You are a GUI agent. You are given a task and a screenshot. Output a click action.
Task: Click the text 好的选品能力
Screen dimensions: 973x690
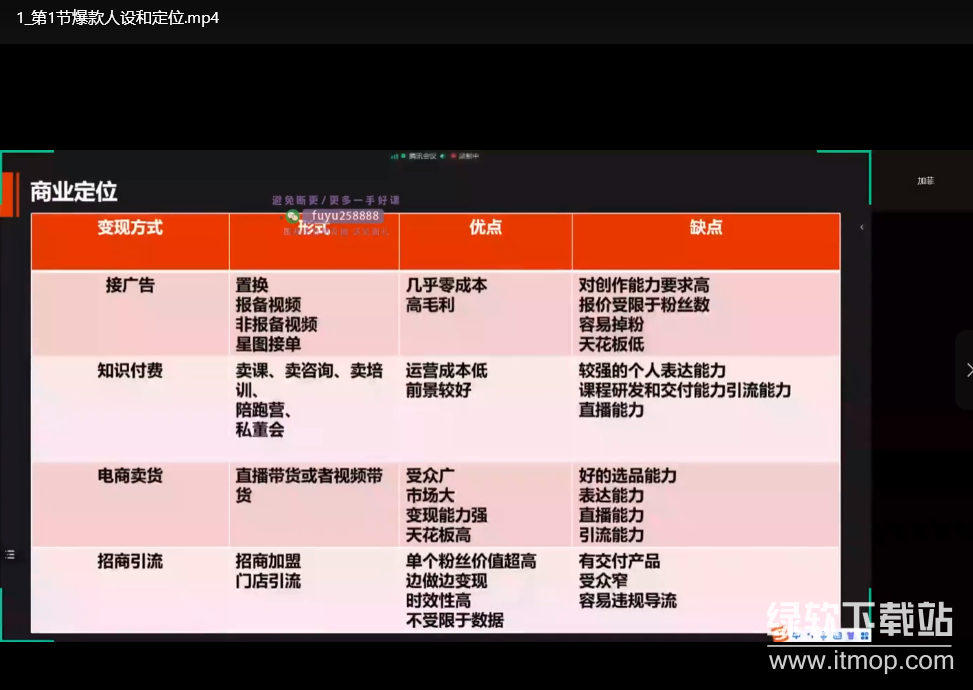pos(627,476)
